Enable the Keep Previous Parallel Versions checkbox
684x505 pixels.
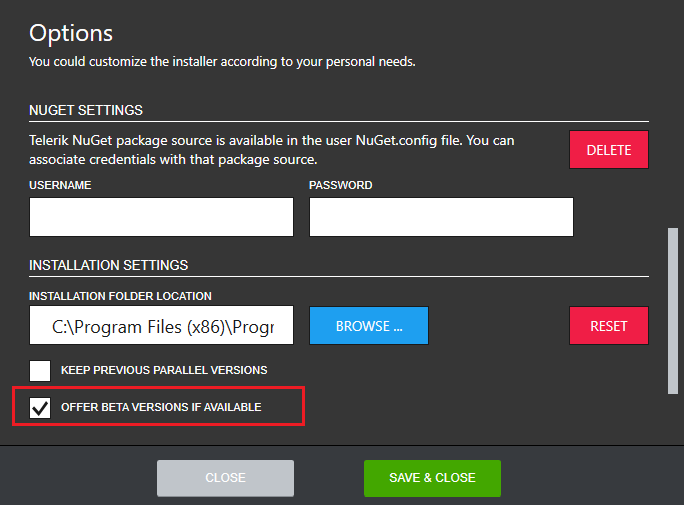tap(40, 370)
